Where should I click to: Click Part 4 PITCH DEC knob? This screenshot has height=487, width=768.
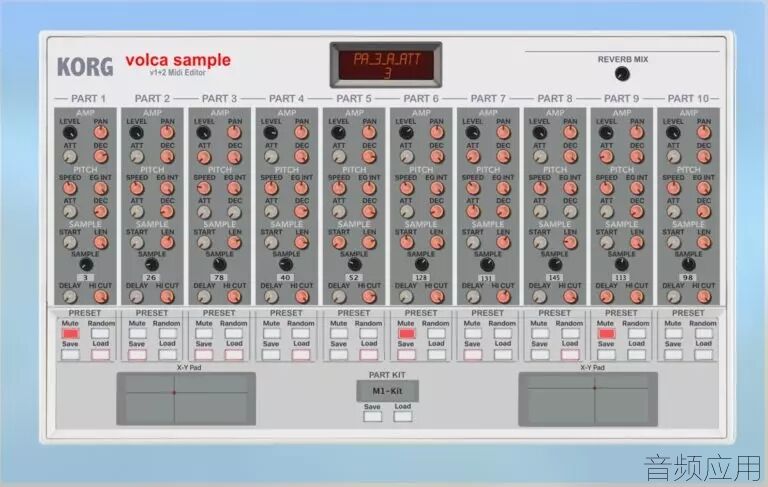[302, 212]
